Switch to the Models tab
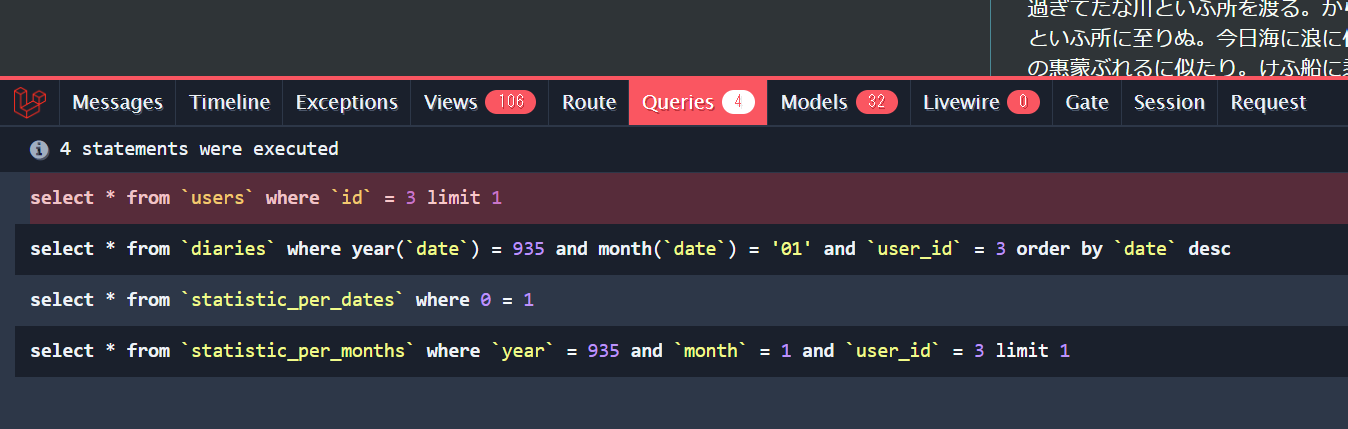This screenshot has width=1348, height=429. (x=839, y=102)
